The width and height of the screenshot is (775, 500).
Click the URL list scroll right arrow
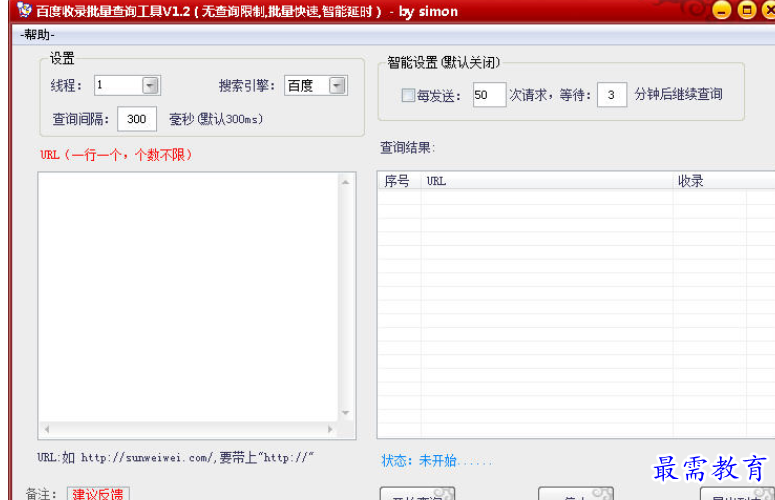(330, 429)
